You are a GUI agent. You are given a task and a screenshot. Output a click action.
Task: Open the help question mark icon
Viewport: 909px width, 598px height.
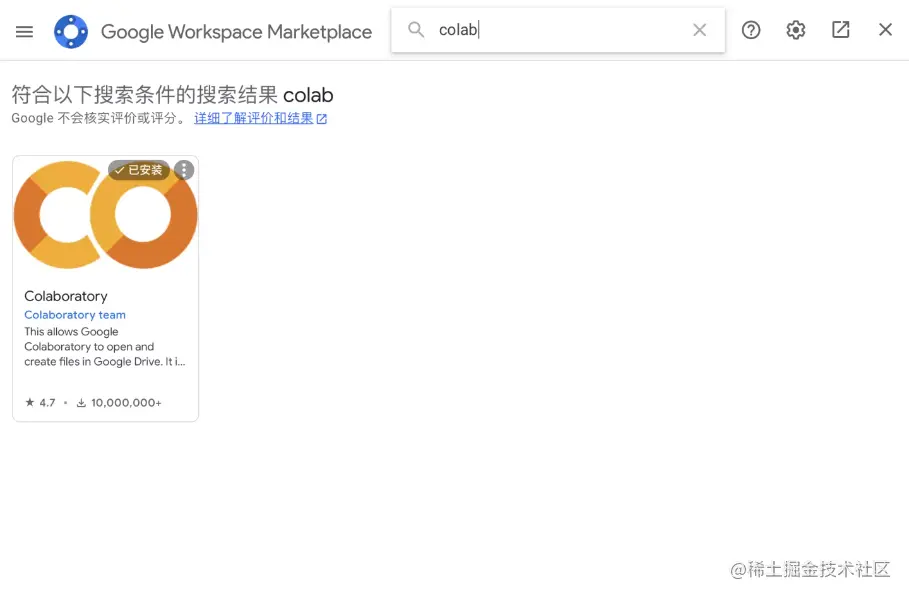(x=751, y=30)
